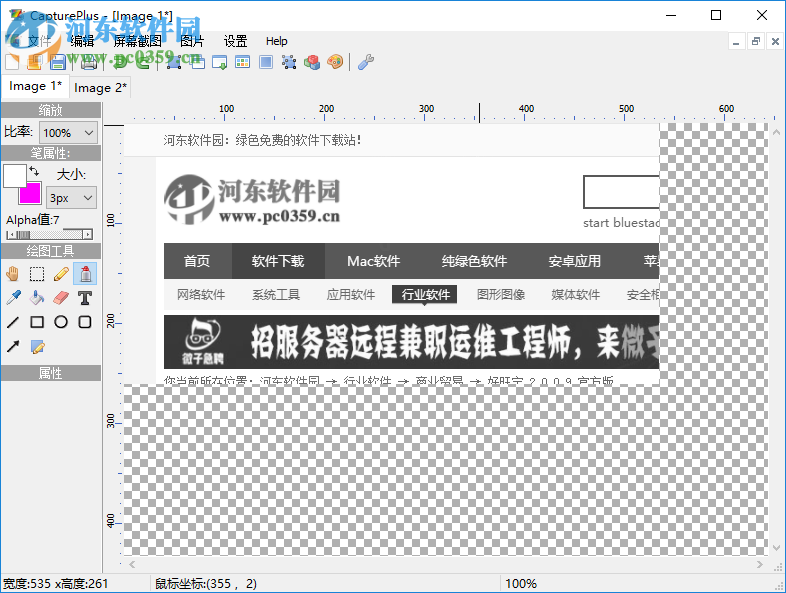
Task: Select the Spray can tool
Action: (x=85, y=274)
